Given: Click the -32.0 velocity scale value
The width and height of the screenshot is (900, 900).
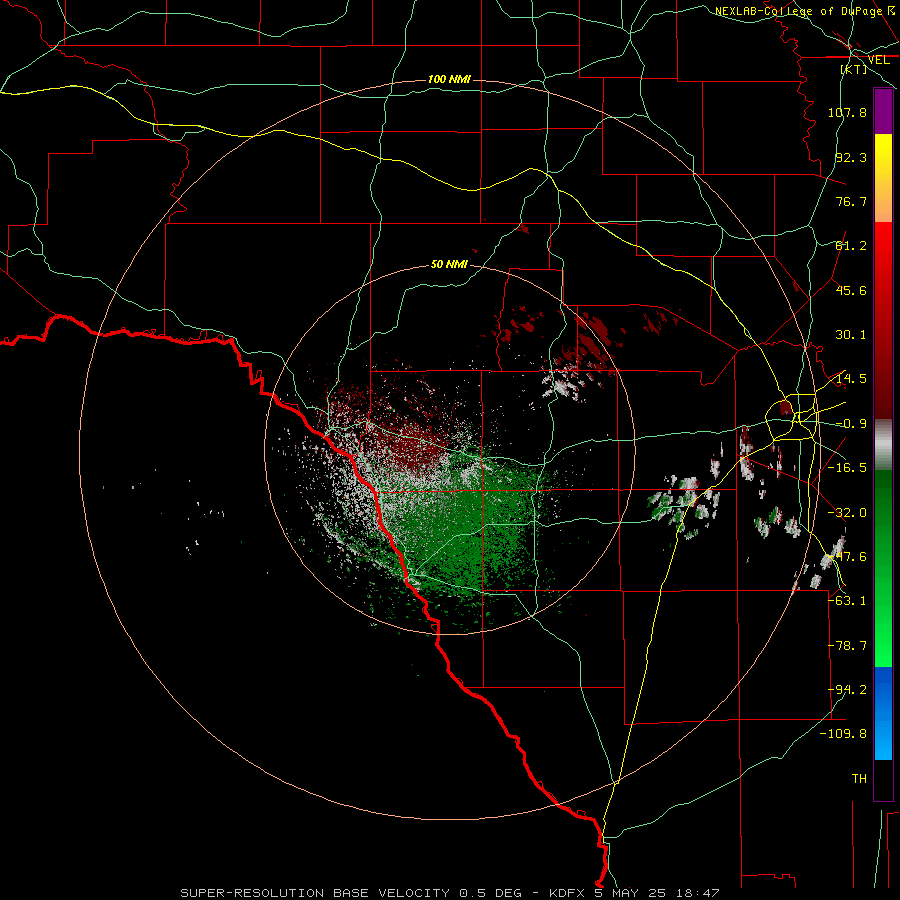Looking at the screenshot, I should [x=847, y=513].
